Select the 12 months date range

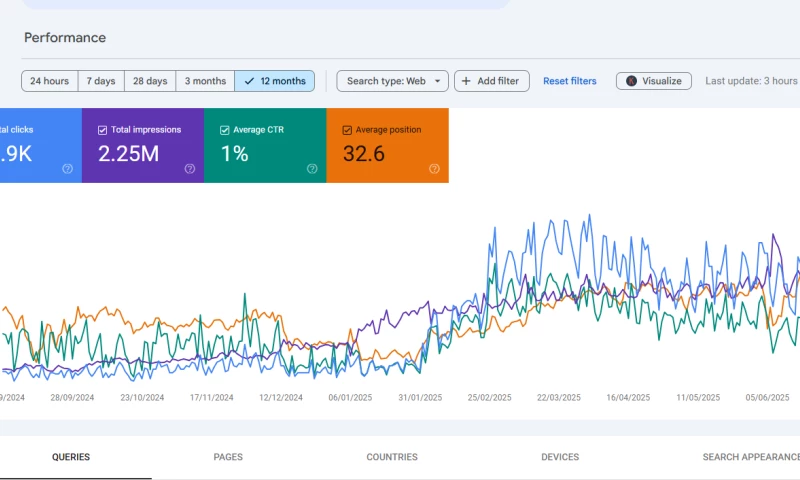pos(275,81)
